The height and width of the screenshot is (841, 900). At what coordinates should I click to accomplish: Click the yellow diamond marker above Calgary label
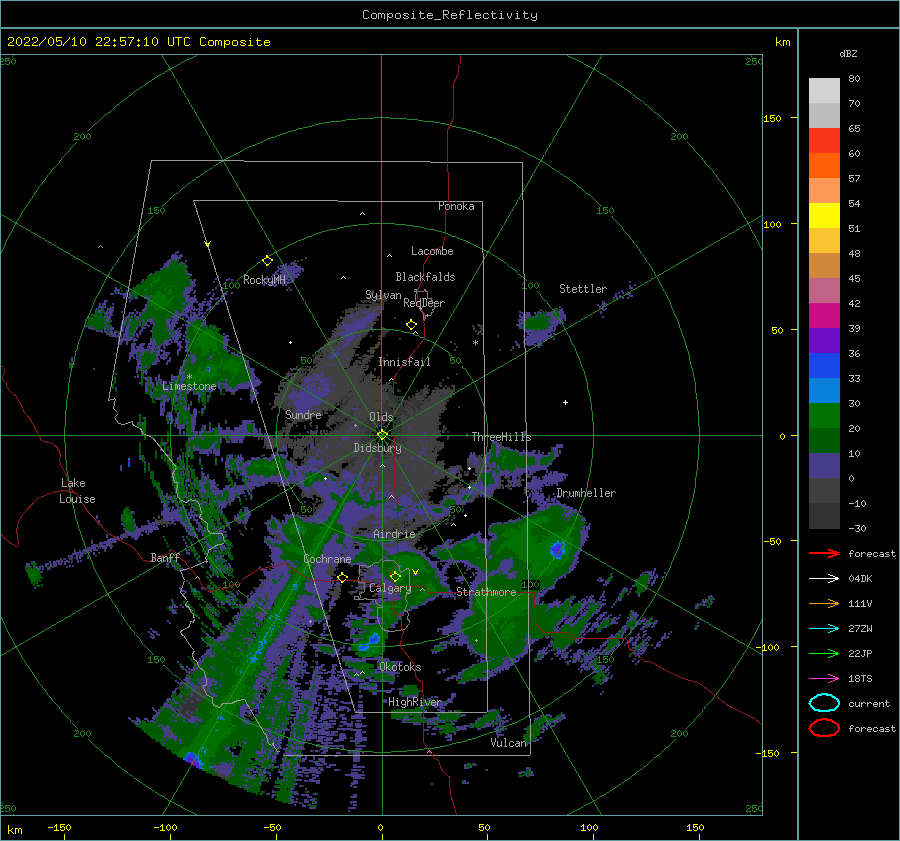tap(395, 576)
